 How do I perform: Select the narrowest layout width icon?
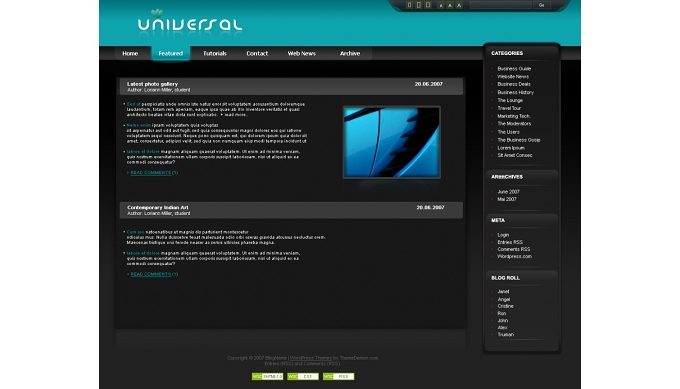tap(409, 5)
